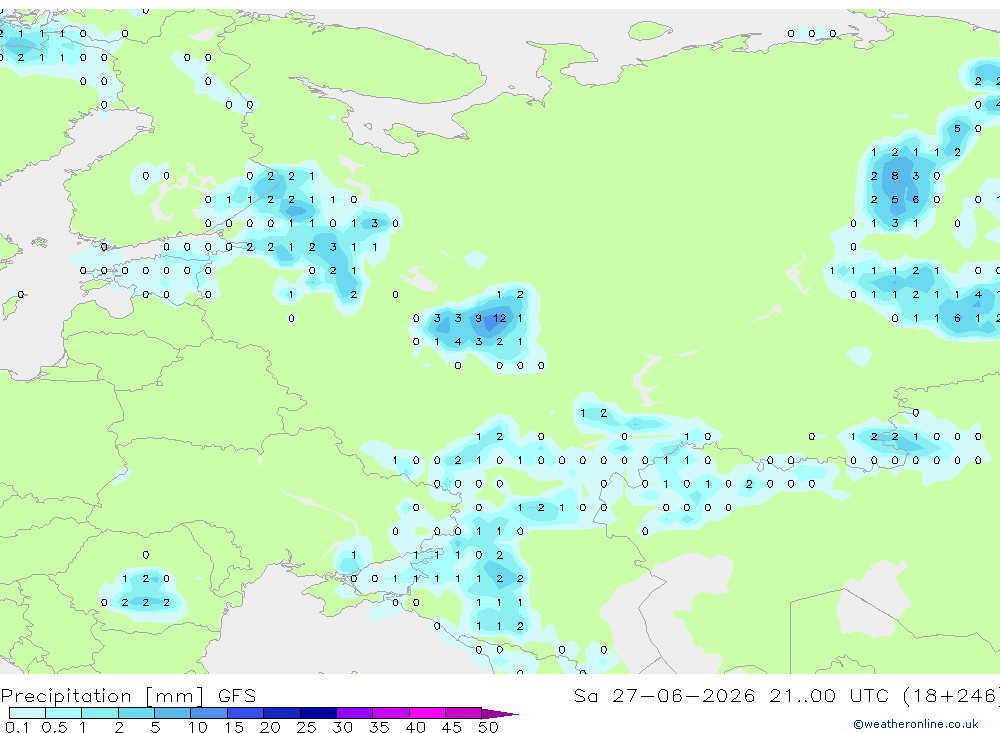
Task: Click the "0.5" legend label
Action: click(x=54, y=727)
